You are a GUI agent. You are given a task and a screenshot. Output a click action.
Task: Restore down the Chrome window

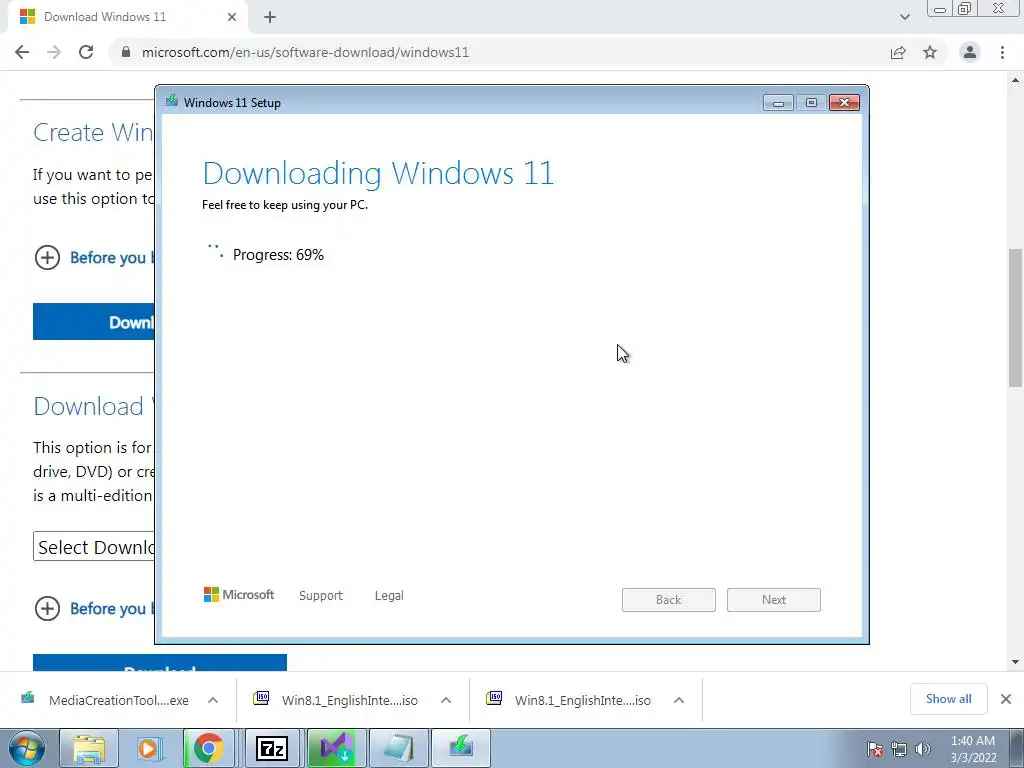[x=965, y=9]
